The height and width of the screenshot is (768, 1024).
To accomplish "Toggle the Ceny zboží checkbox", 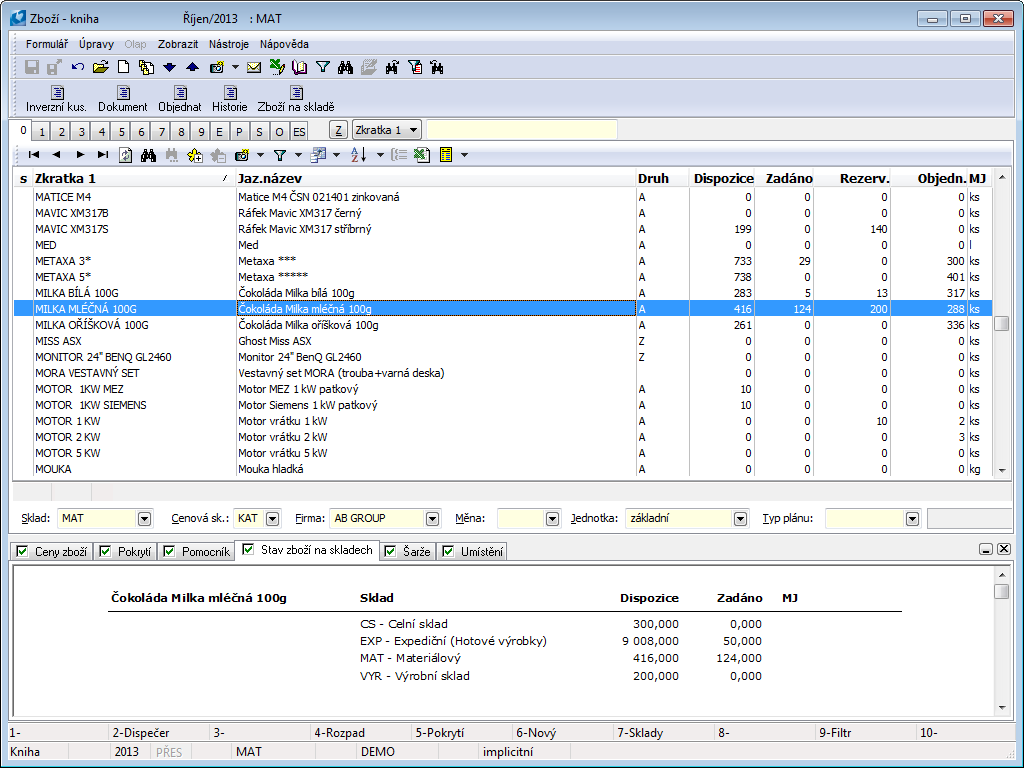I will coord(21,551).
